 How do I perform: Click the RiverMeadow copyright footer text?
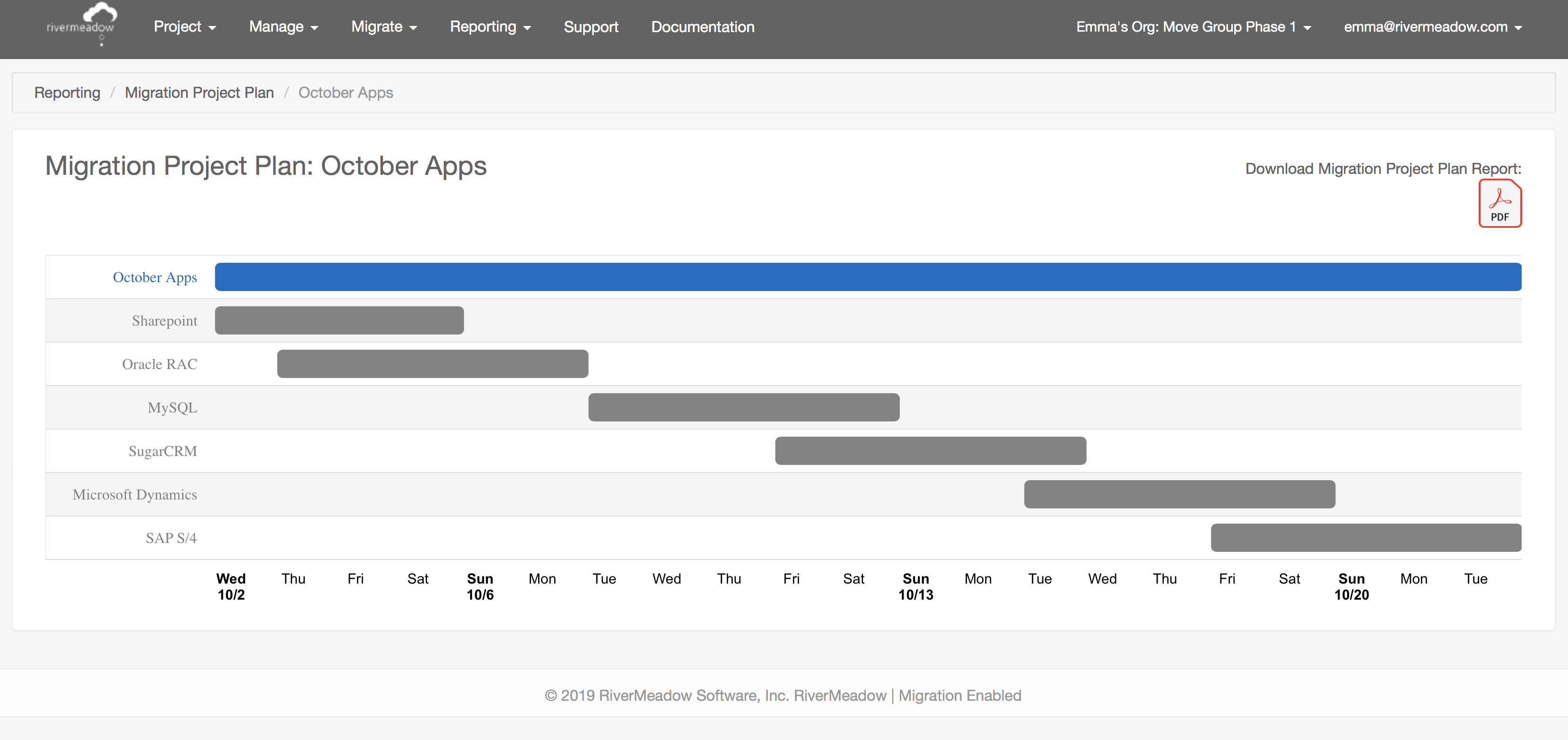(x=783, y=695)
